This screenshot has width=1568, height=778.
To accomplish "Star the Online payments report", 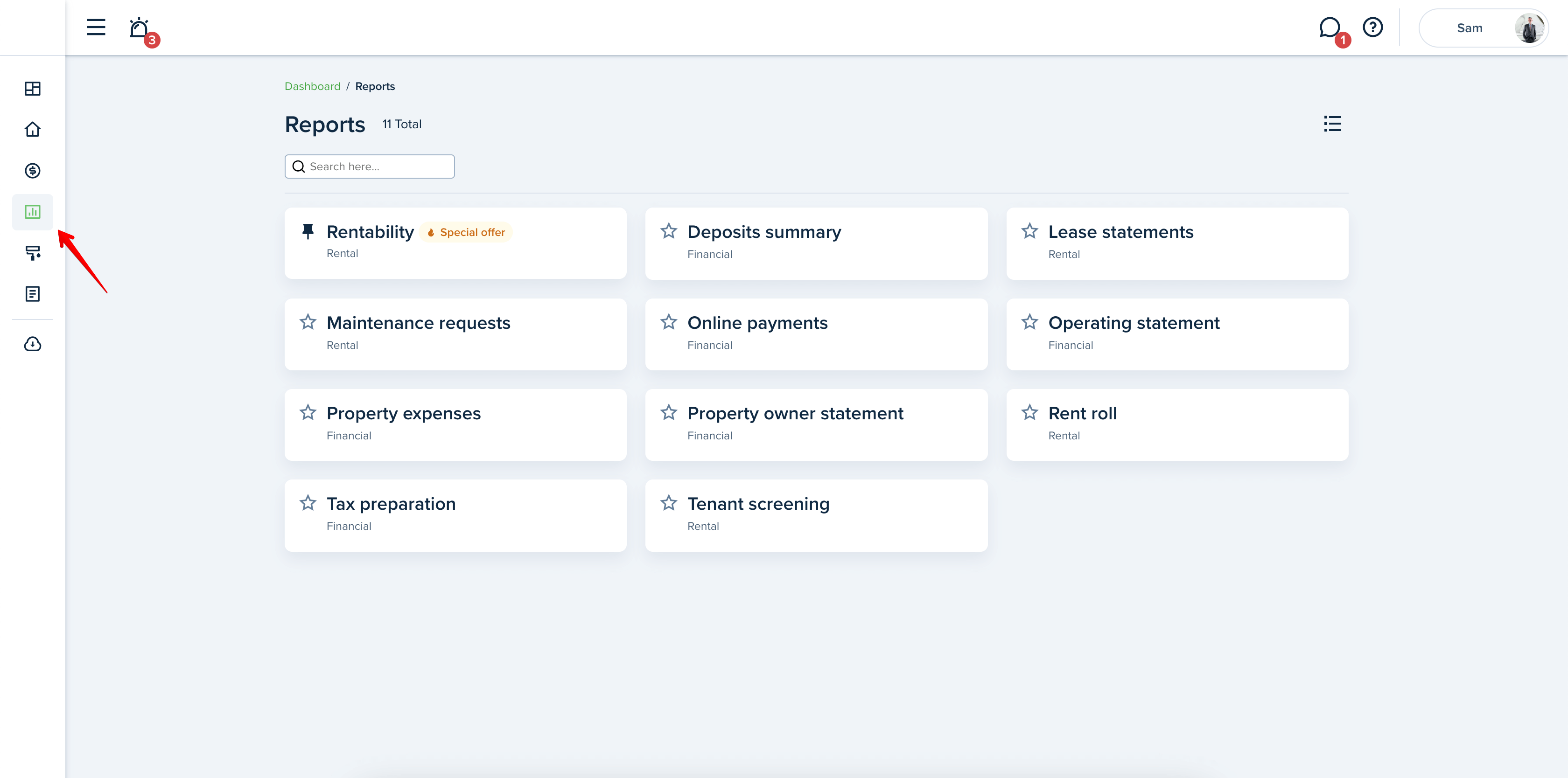I will (668, 322).
